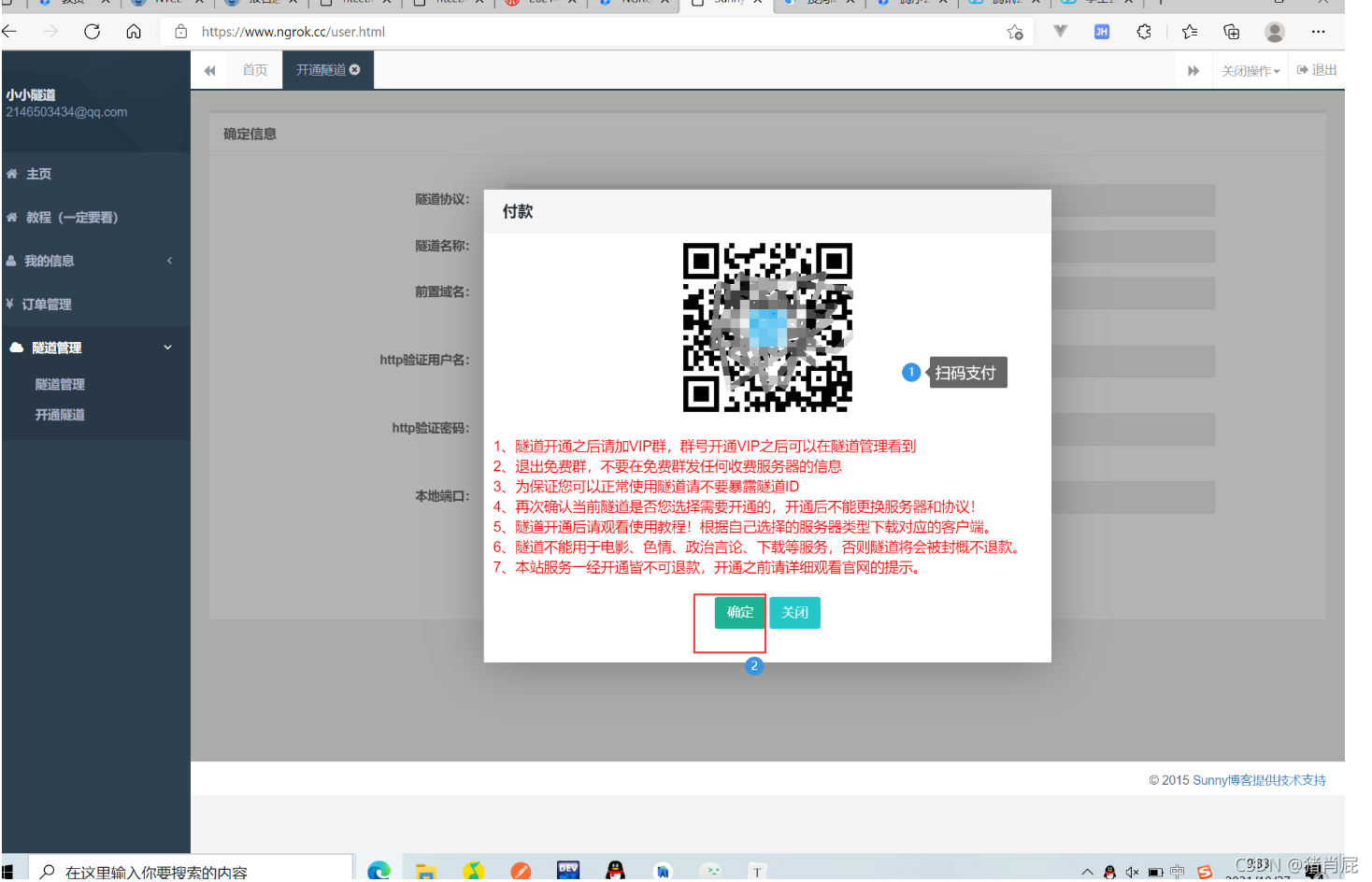Open 教程（一定要看）in the sidebar
The height and width of the screenshot is (882, 1372).
(x=95, y=218)
